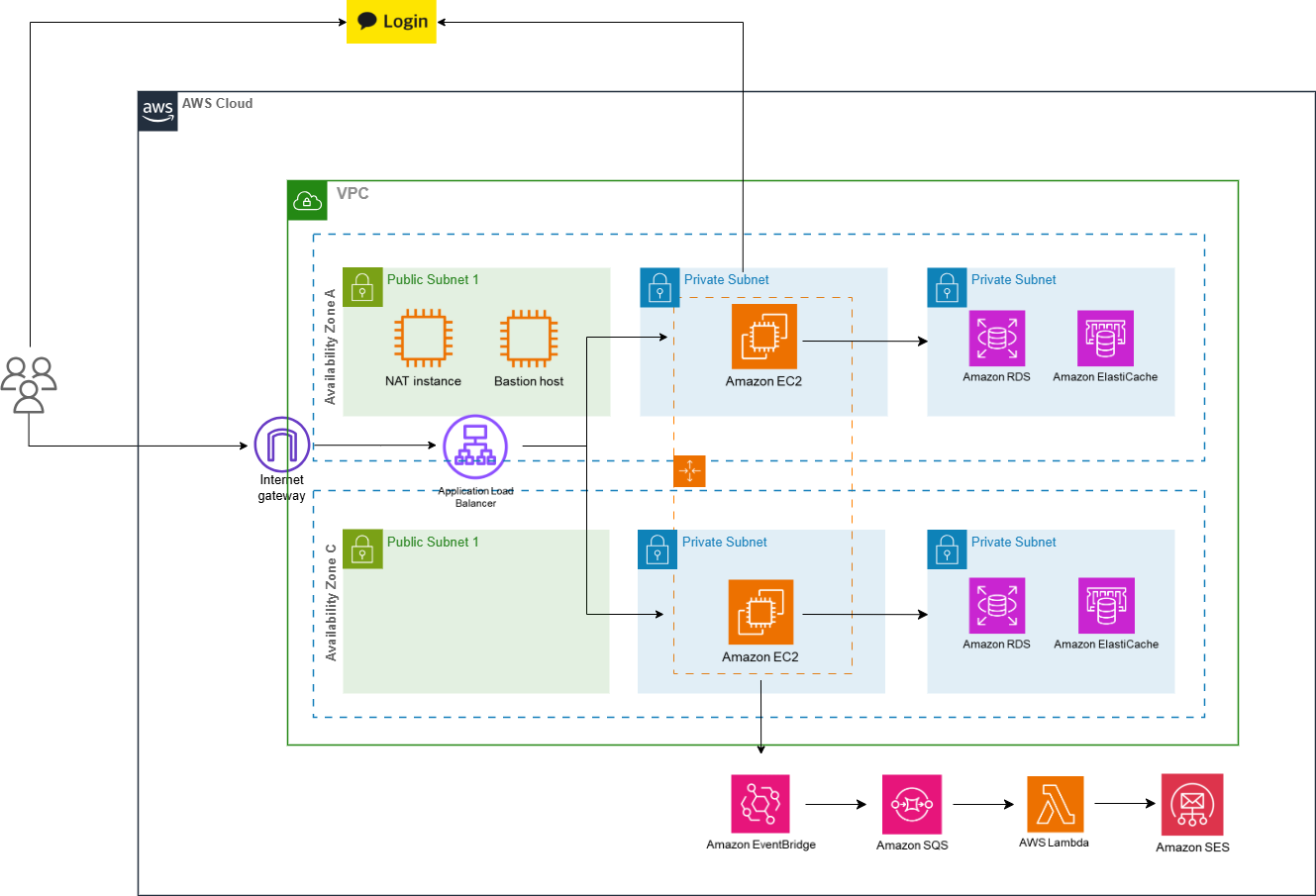Select the "Internet gateway" label
Viewport: 1316px width, 896px height.
tap(282, 488)
